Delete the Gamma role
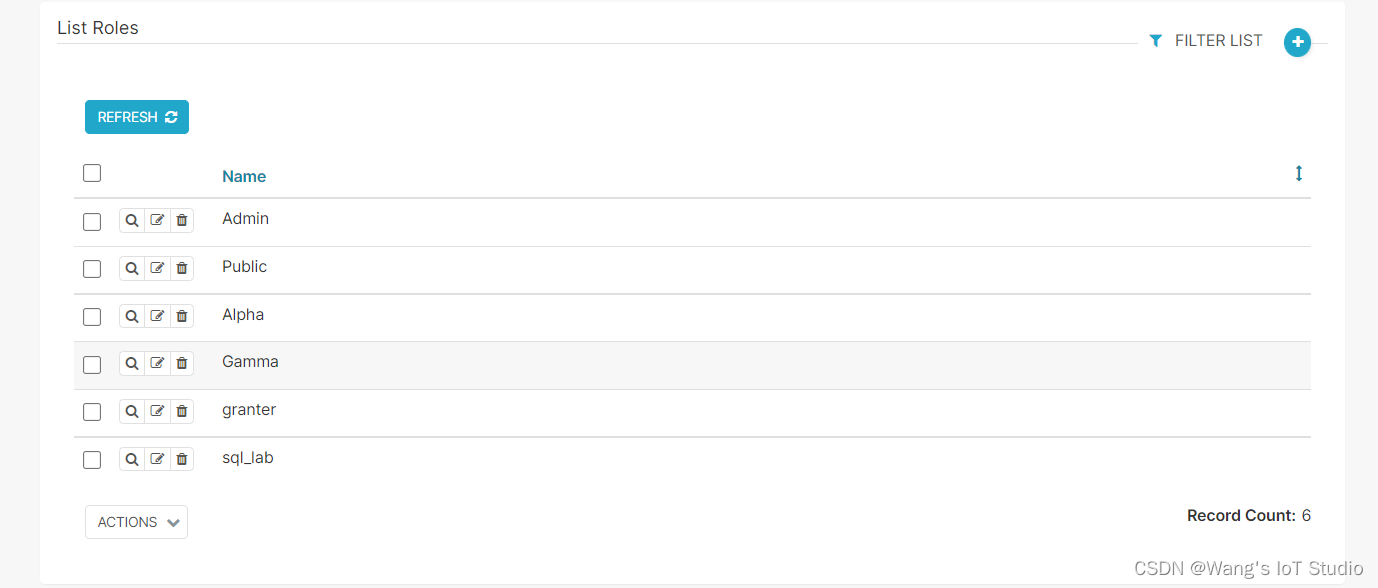This screenshot has height=588, width=1378. (181, 363)
